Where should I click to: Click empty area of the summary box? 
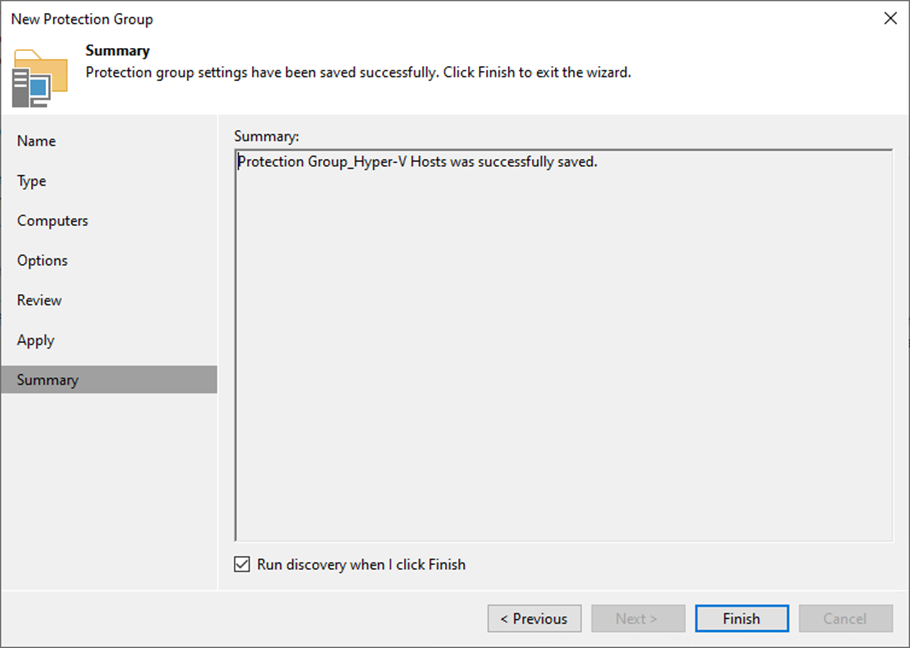[562, 360]
